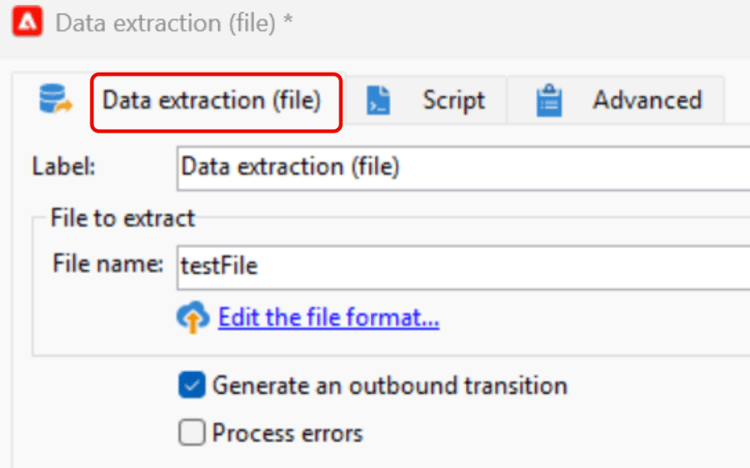
Task: Click the "Process errors" label text
Action: pos(287,433)
